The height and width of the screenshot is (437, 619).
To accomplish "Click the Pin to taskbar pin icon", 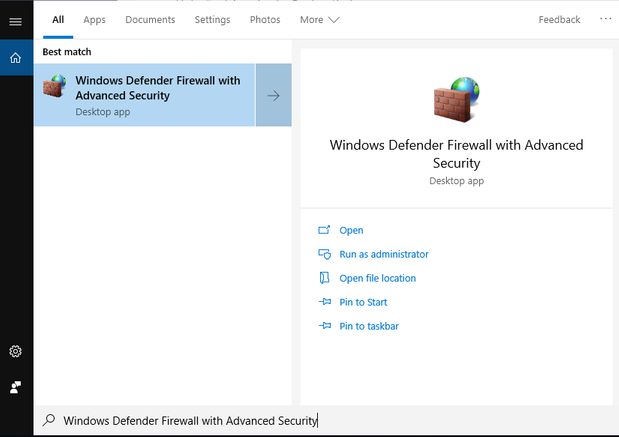I will click(325, 326).
